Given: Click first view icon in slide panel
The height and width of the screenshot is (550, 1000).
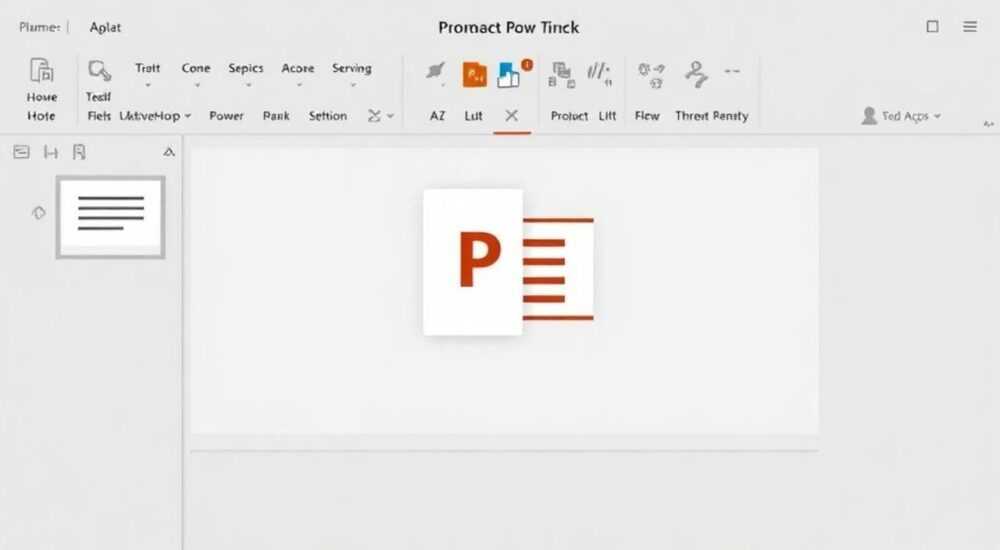Looking at the screenshot, I should 21,152.
